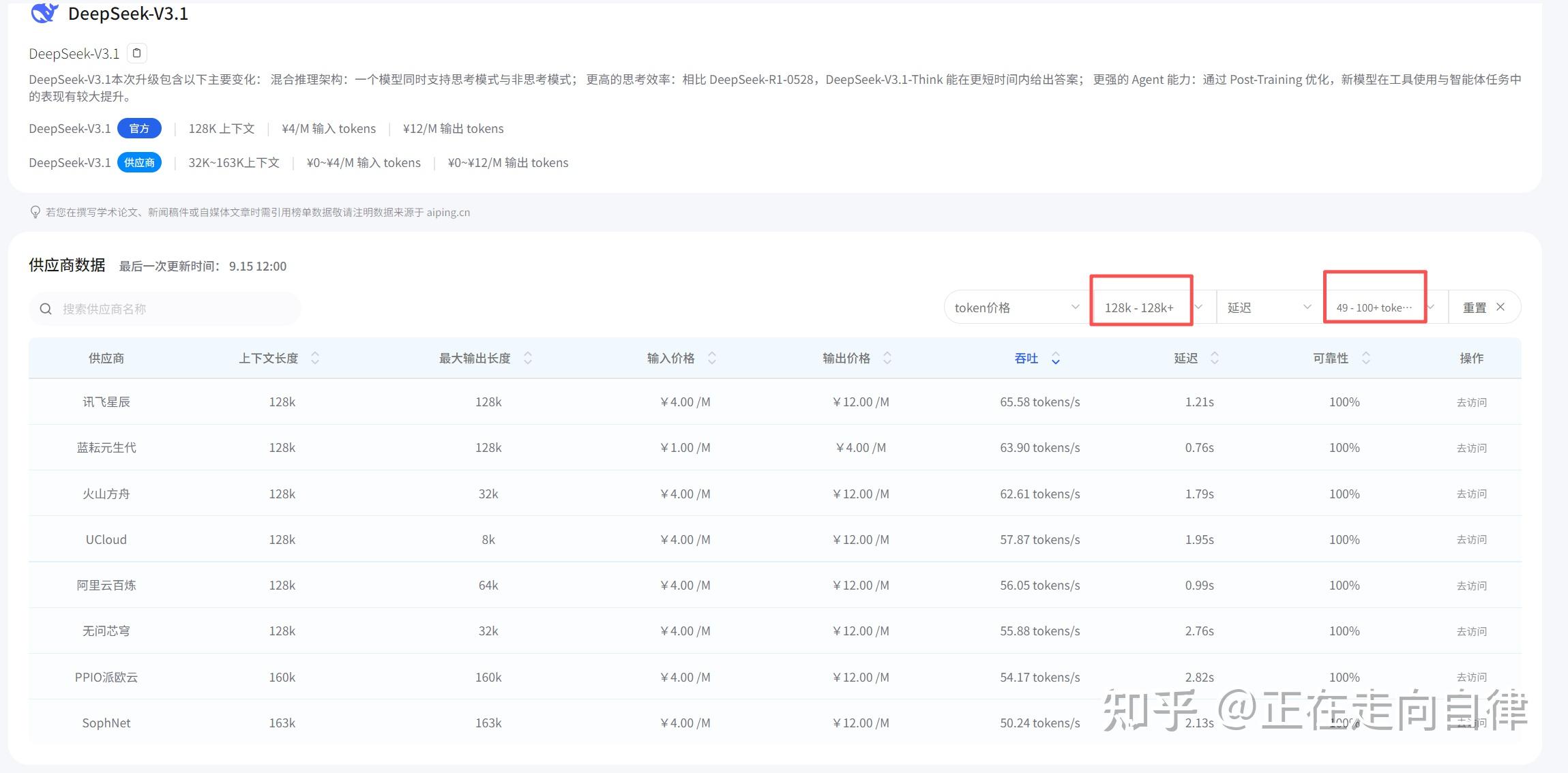Select the 讯飞星辰 provider name

106,401
